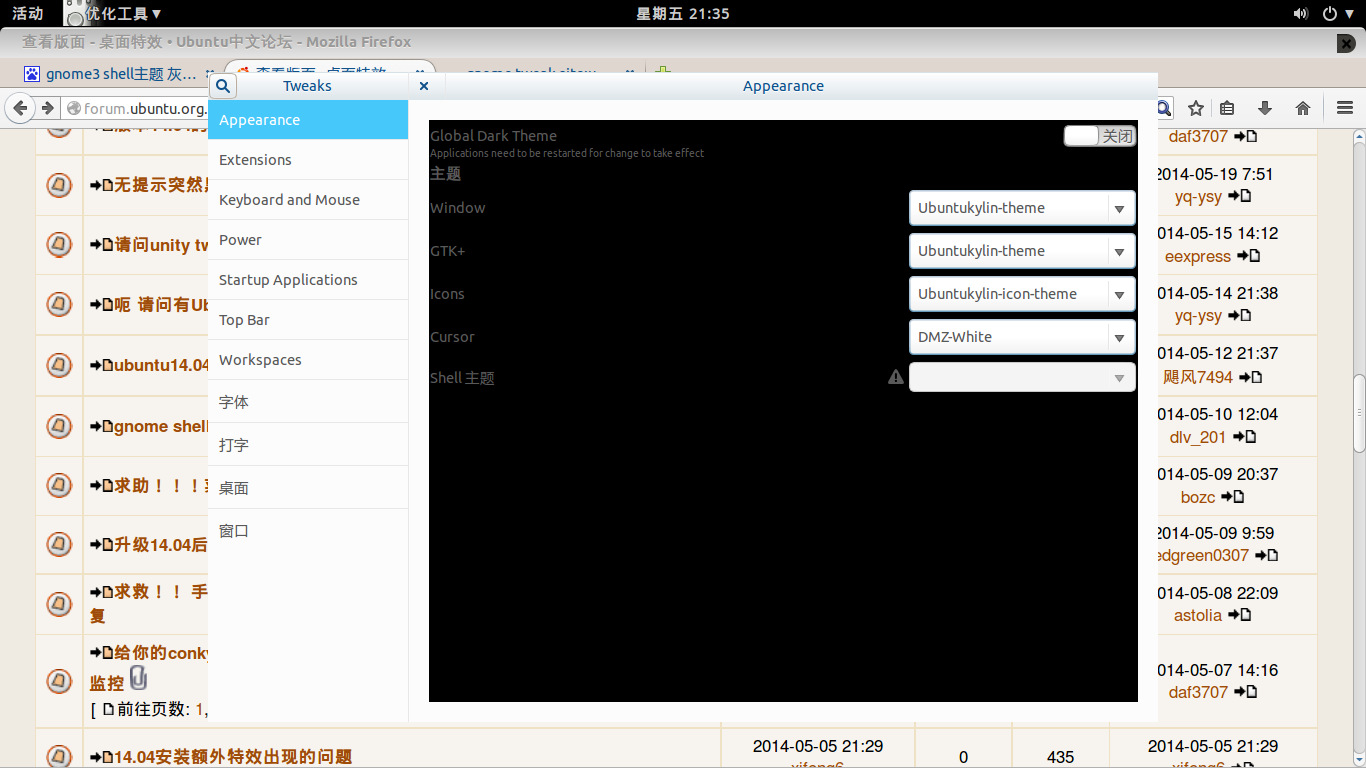1366x768 pixels.
Task: View latest post icon beside edgreen0307
Action: pyautogui.click(x=1266, y=555)
